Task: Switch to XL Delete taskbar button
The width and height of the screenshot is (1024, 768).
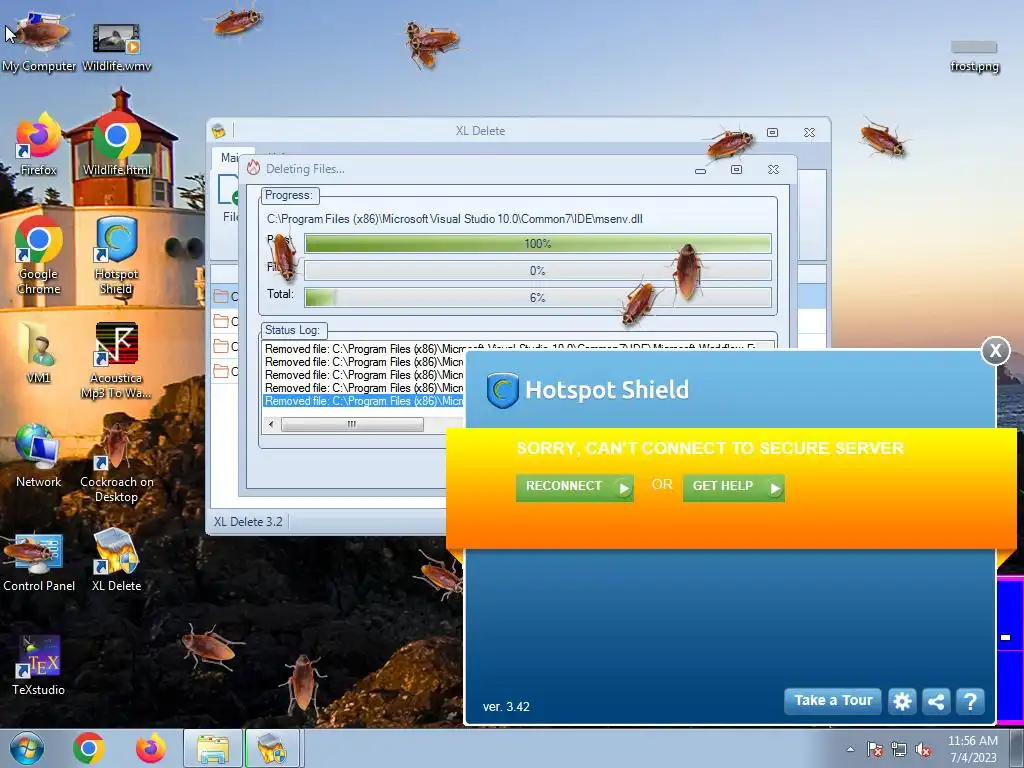Action: [x=272, y=748]
